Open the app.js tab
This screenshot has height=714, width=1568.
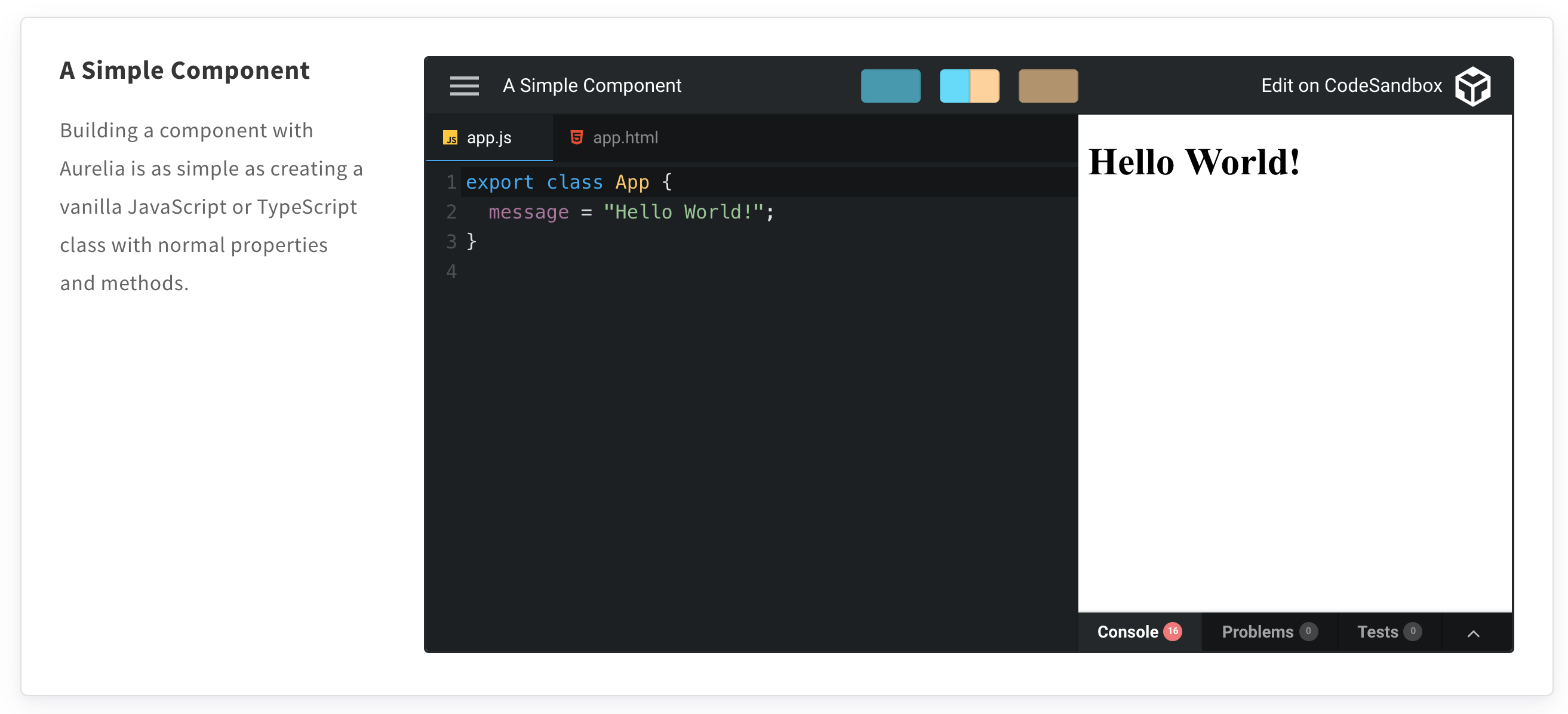[x=489, y=138]
